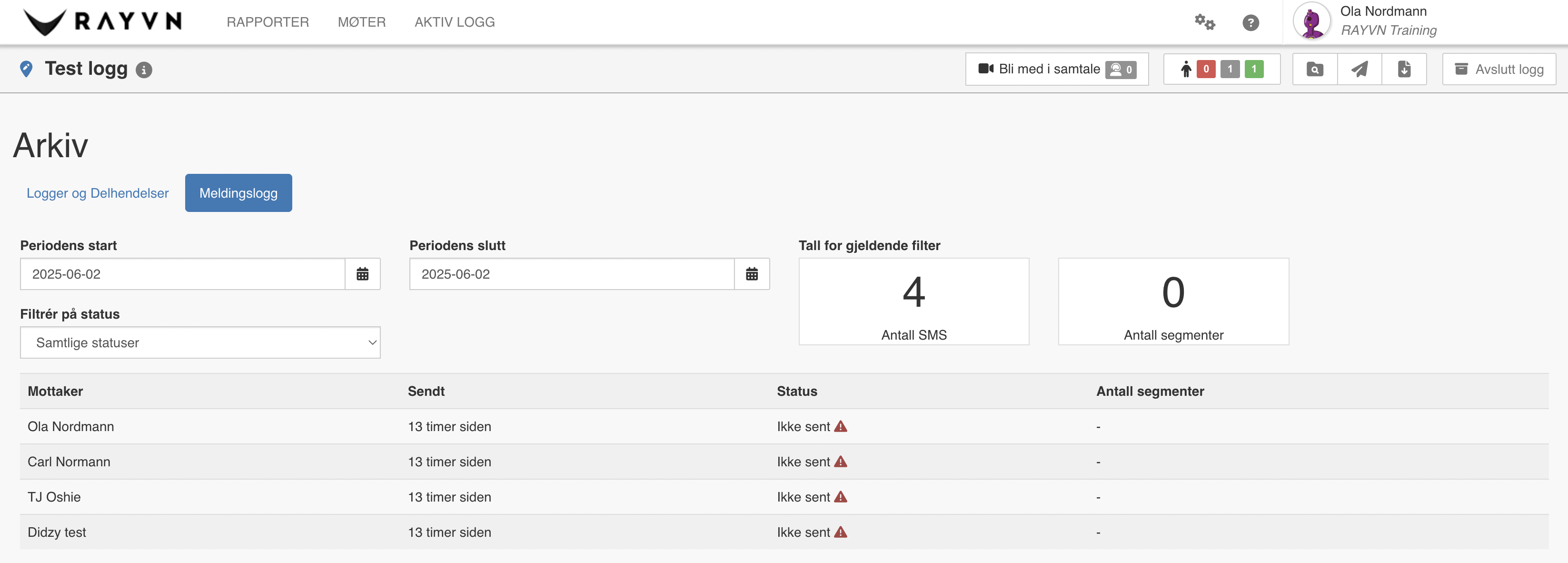Screen dimensions: 1568x563
Task: Show info icon next to Test logg
Action: (x=144, y=70)
